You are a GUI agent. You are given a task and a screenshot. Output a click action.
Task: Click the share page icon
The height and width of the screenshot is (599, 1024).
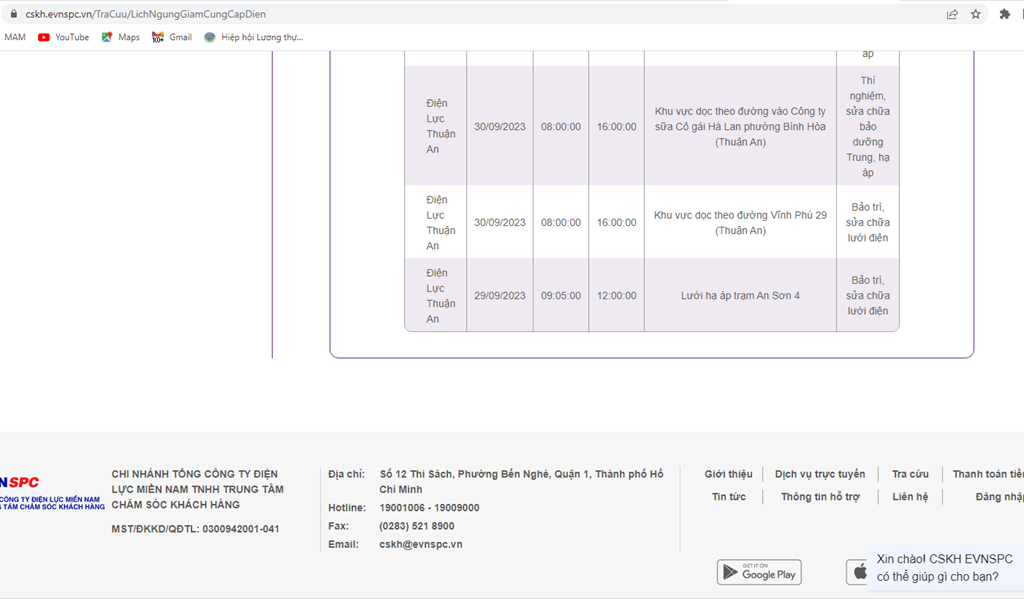pos(952,14)
